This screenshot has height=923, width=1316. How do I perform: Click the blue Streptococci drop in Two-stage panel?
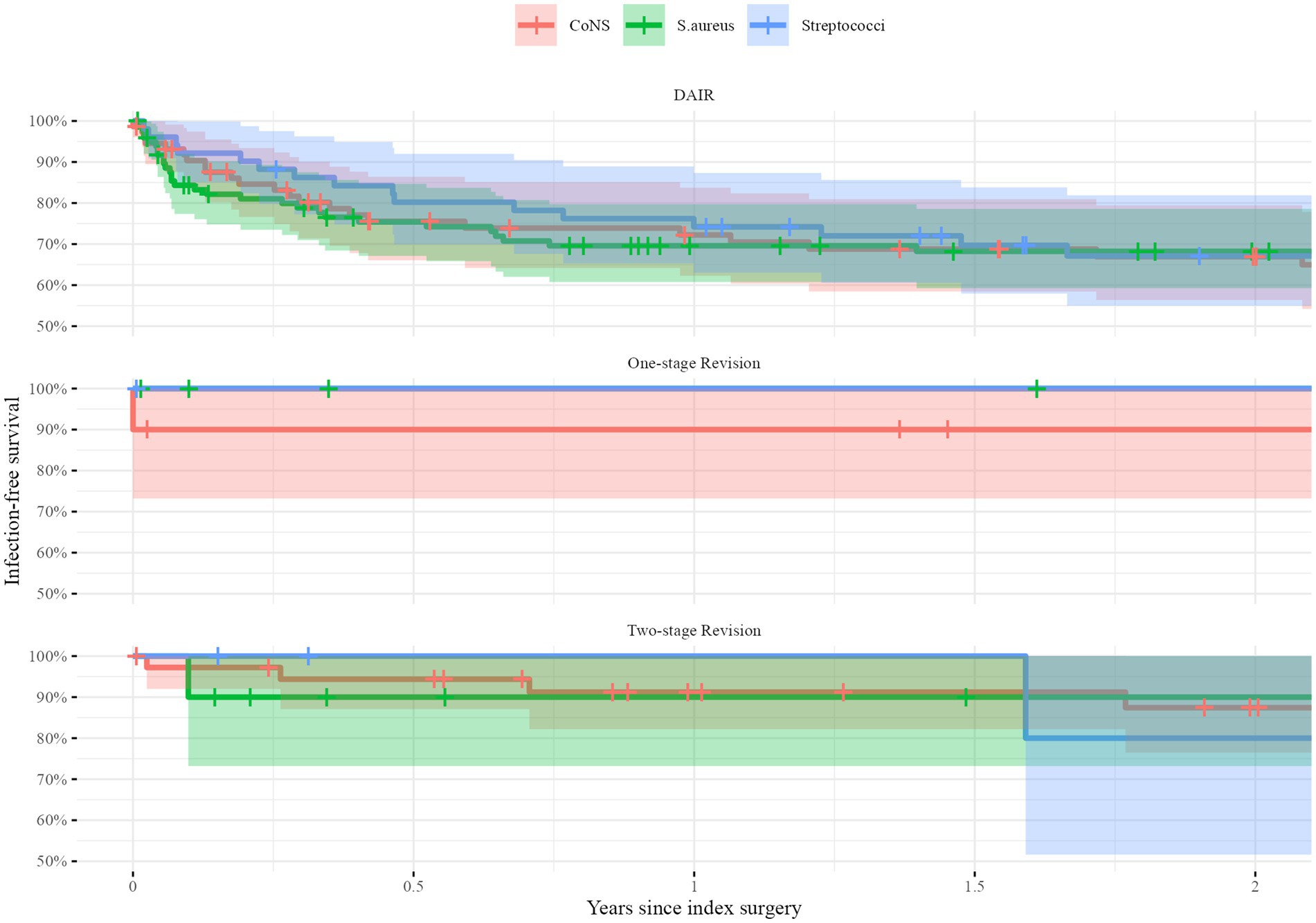[1025, 697]
